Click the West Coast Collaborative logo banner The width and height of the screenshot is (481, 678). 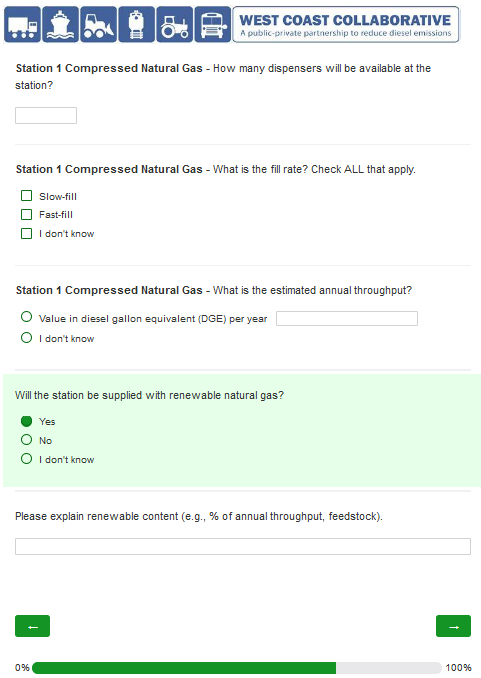tap(346, 25)
